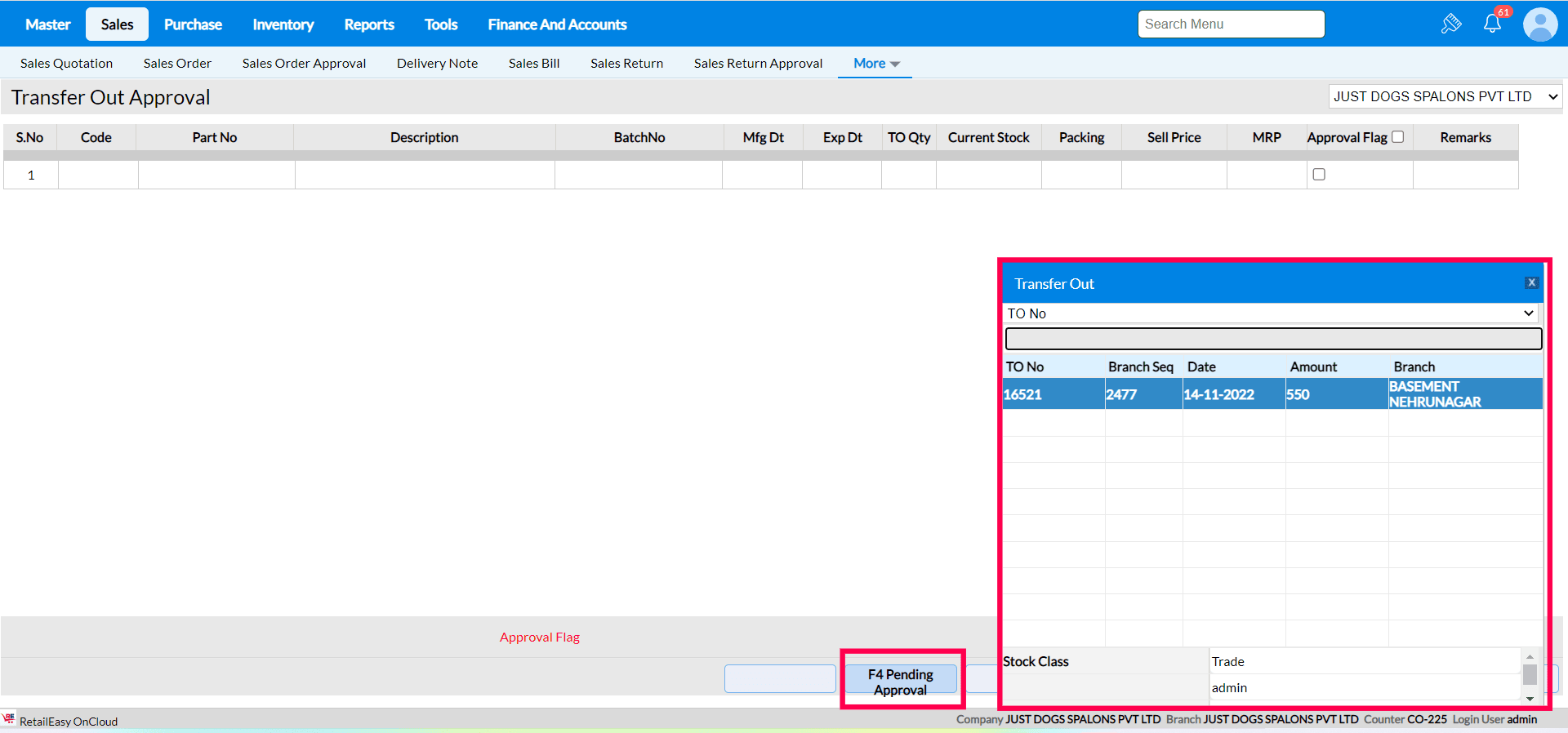1568x733 pixels.
Task: Click the Sell Price column header
Action: point(1174,138)
